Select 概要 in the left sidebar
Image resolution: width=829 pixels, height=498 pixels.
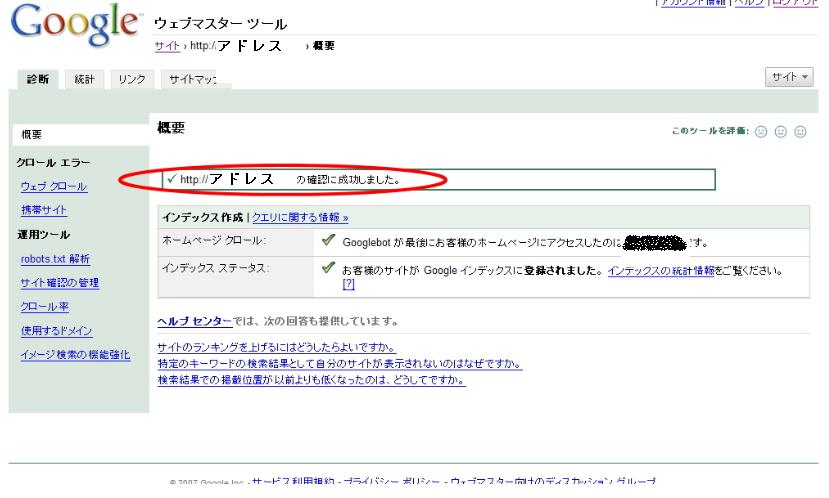click(80, 135)
